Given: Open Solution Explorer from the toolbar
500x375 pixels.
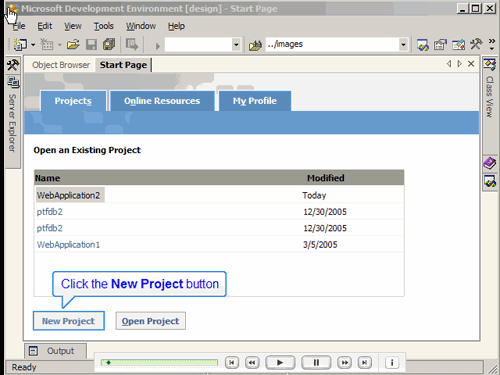Looking at the screenshot, I should [423, 45].
